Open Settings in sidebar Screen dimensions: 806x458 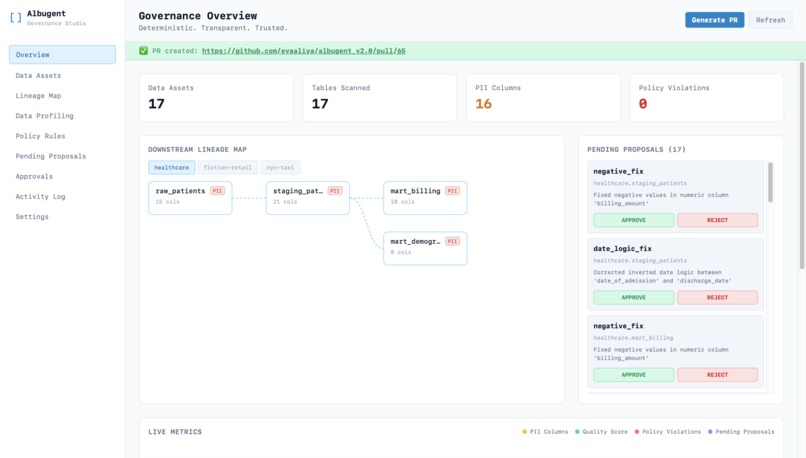pyautogui.click(x=32, y=217)
